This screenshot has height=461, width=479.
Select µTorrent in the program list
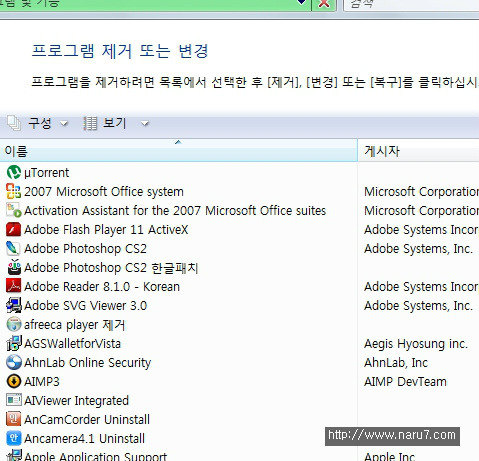tap(47, 173)
